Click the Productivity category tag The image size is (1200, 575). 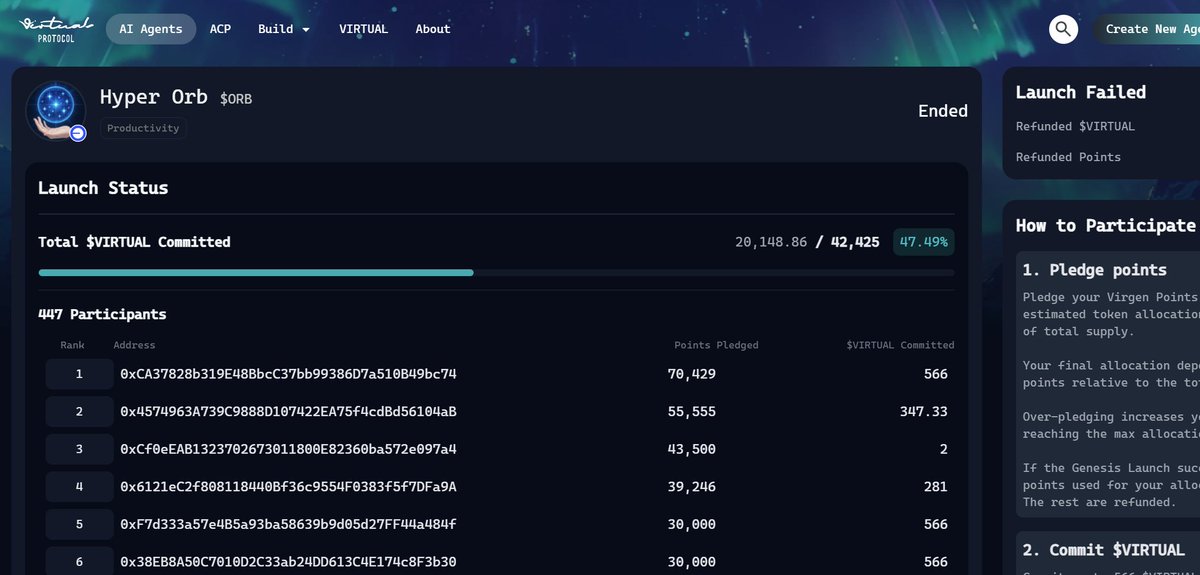pos(143,128)
